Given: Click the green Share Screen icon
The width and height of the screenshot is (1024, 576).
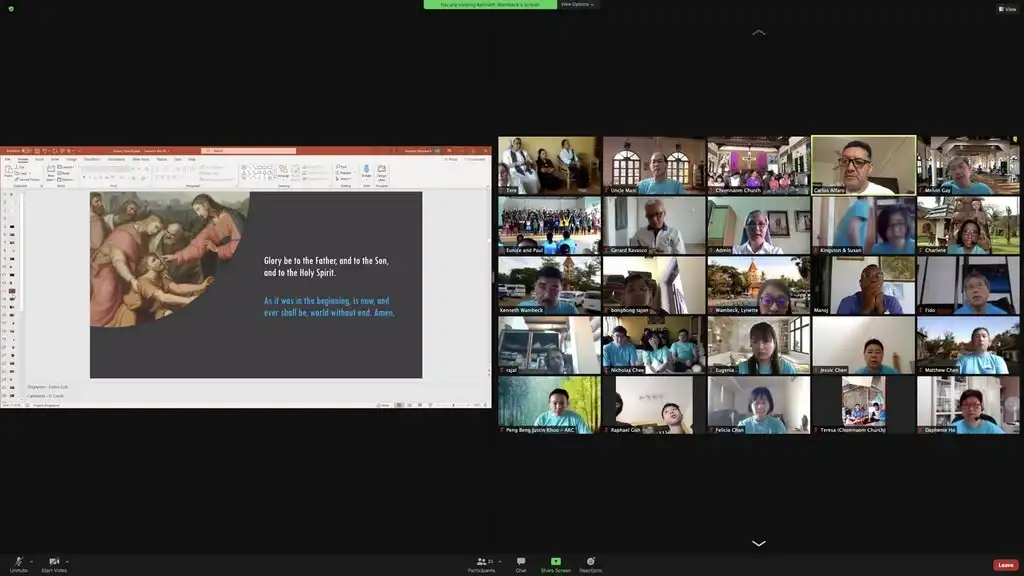Looking at the screenshot, I should pos(556,562).
